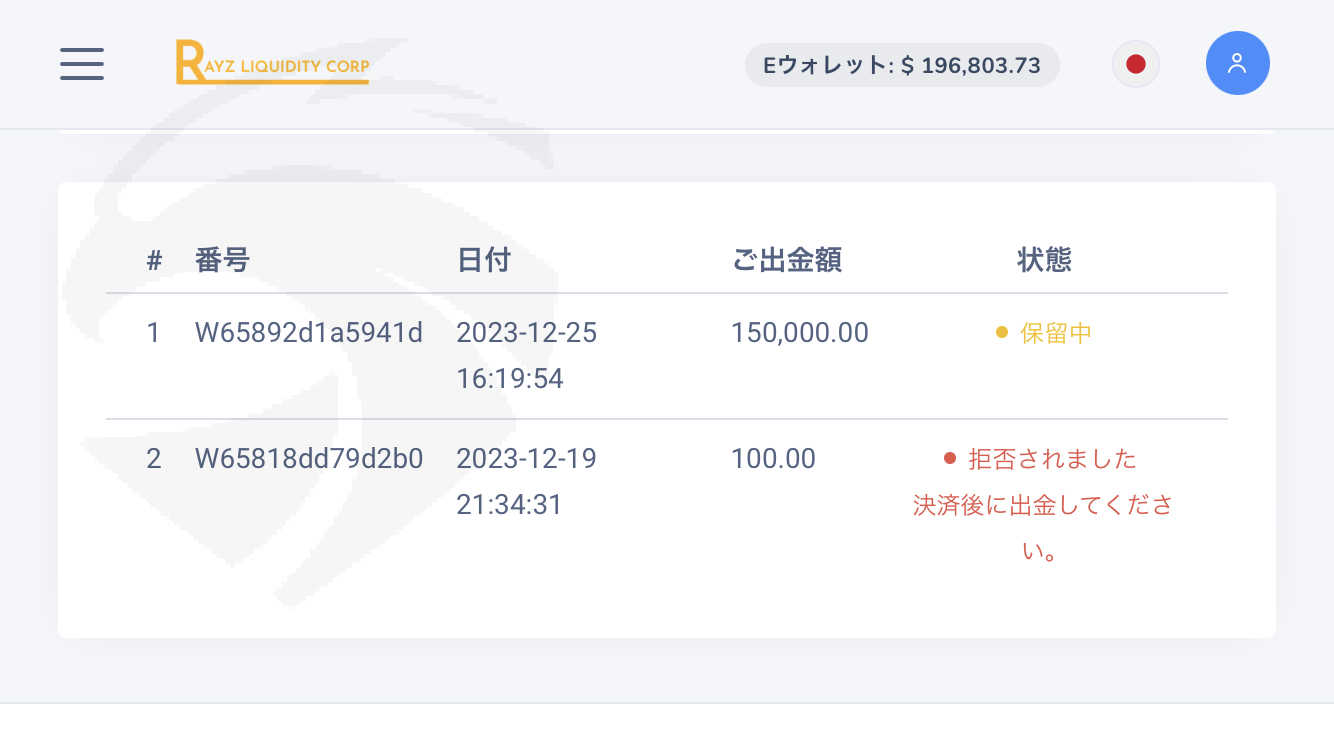Select the 150,000.00 withdrawal amount
Viewport: 1334px width, 750px height.
[800, 333]
